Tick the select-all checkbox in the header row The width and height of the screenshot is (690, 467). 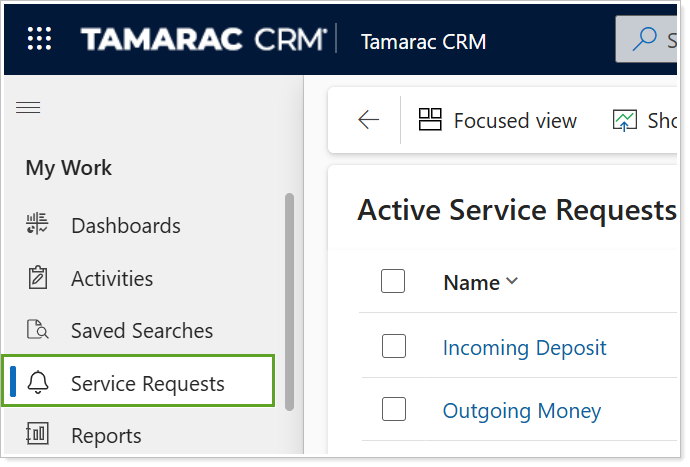pyautogui.click(x=393, y=282)
